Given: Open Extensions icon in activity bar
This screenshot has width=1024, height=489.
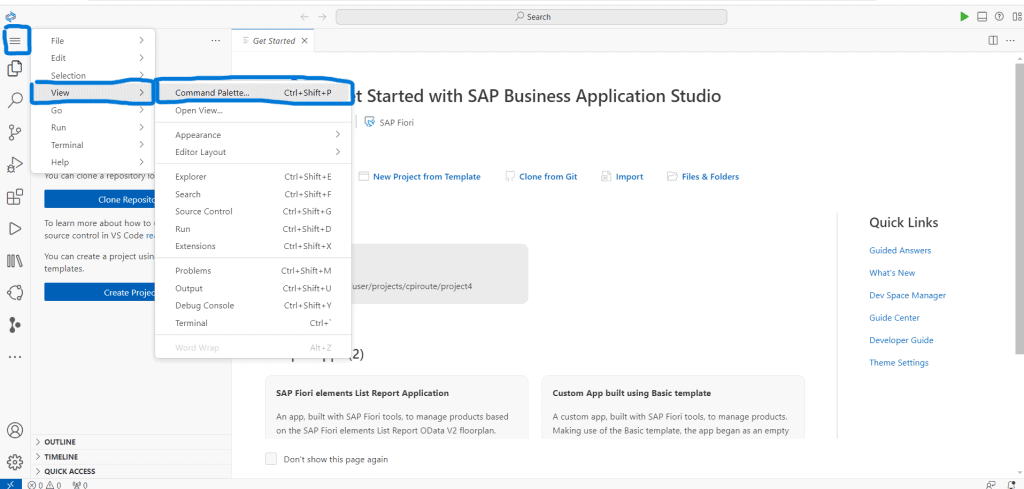Looking at the screenshot, I should coord(15,197).
